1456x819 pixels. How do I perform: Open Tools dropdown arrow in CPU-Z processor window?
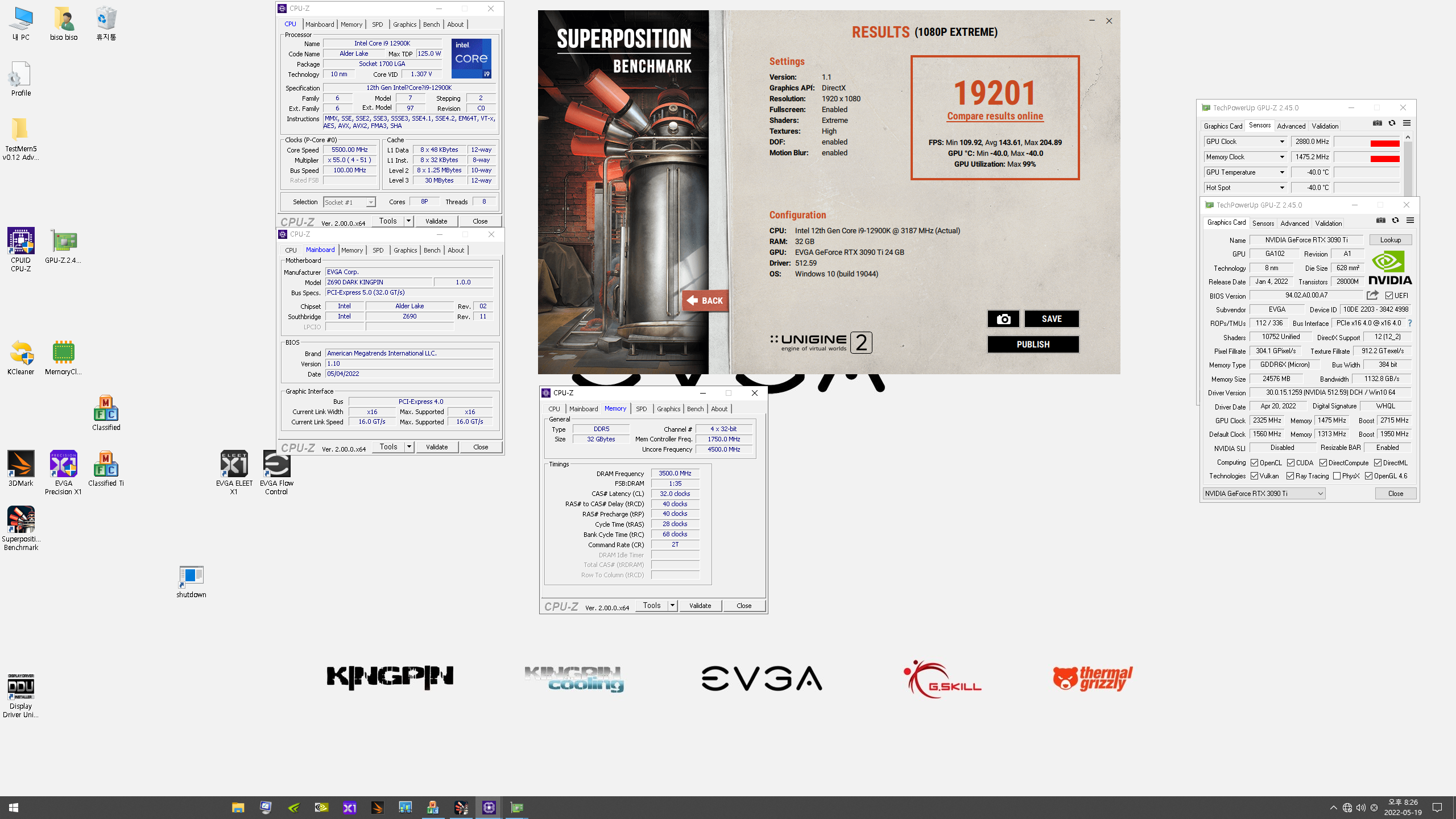click(x=408, y=221)
